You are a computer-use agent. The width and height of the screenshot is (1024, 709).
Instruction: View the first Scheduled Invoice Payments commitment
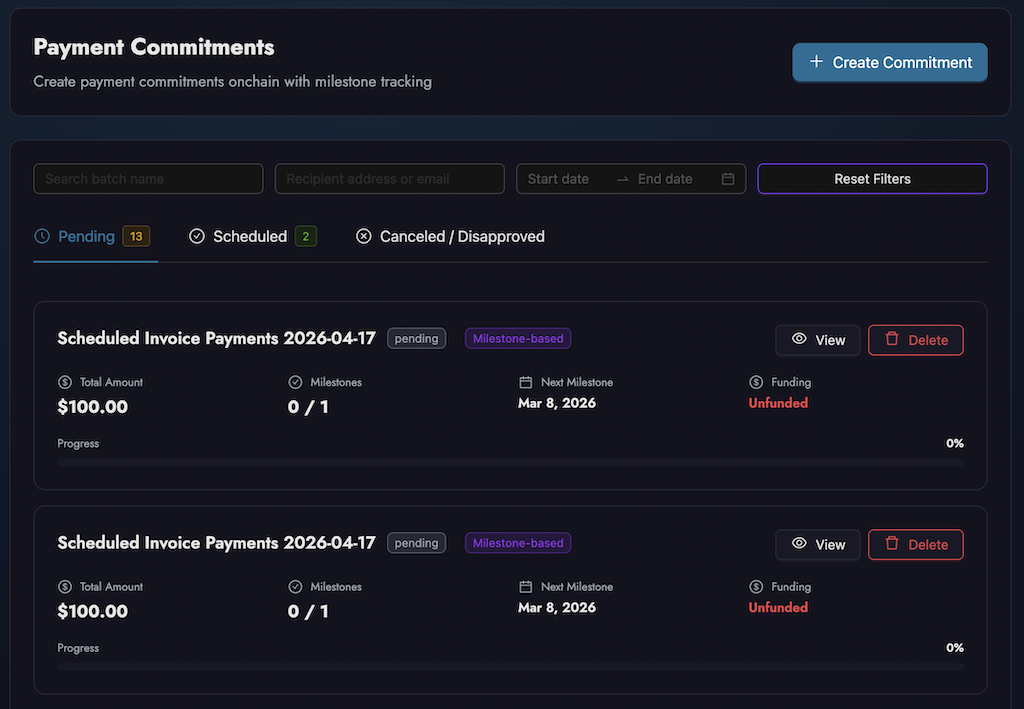818,340
